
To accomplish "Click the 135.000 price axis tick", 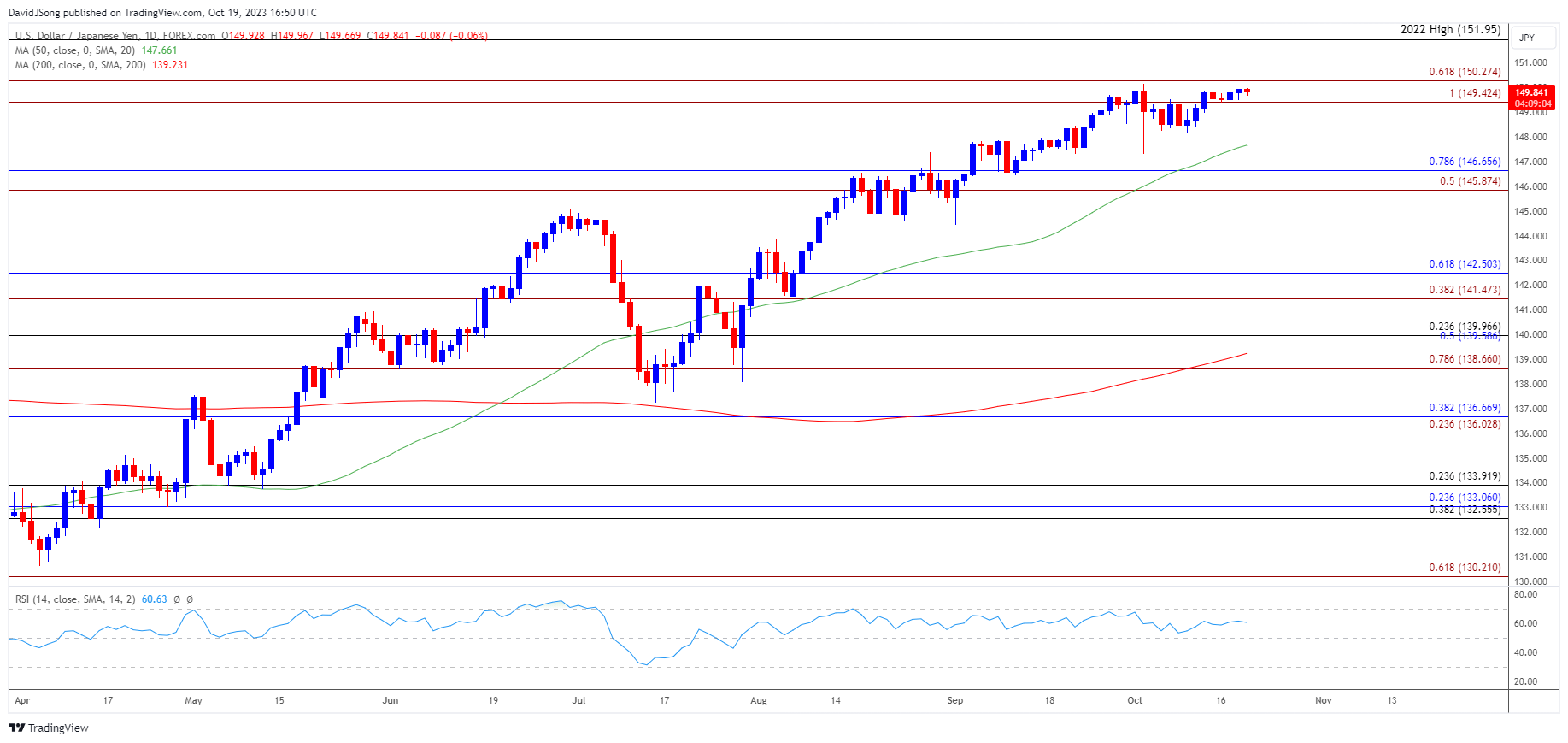I will click(x=1530, y=459).
